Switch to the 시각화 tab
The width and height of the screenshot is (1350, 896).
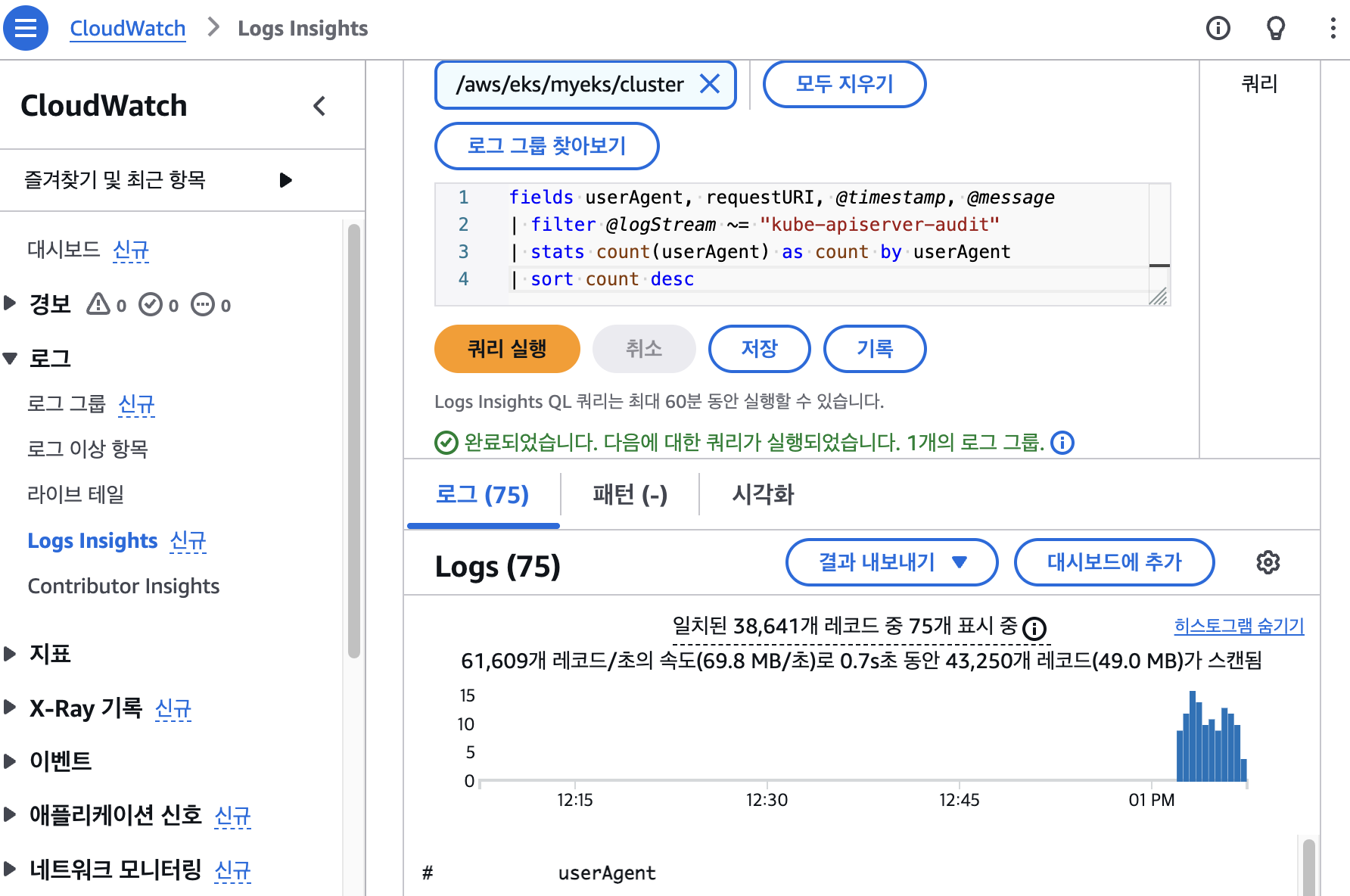[x=763, y=495]
